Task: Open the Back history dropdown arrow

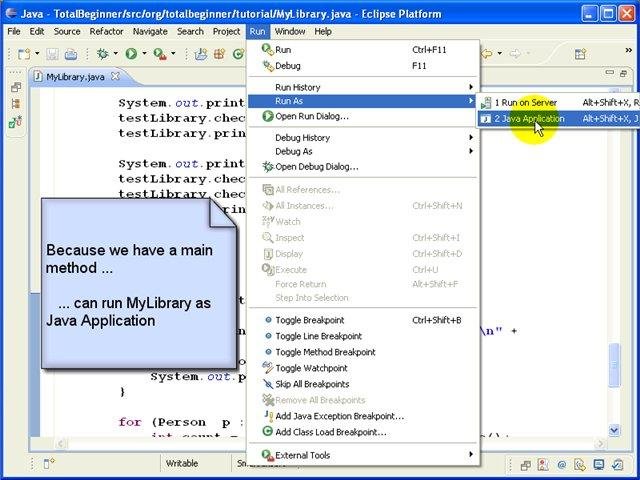Action: click(499, 53)
